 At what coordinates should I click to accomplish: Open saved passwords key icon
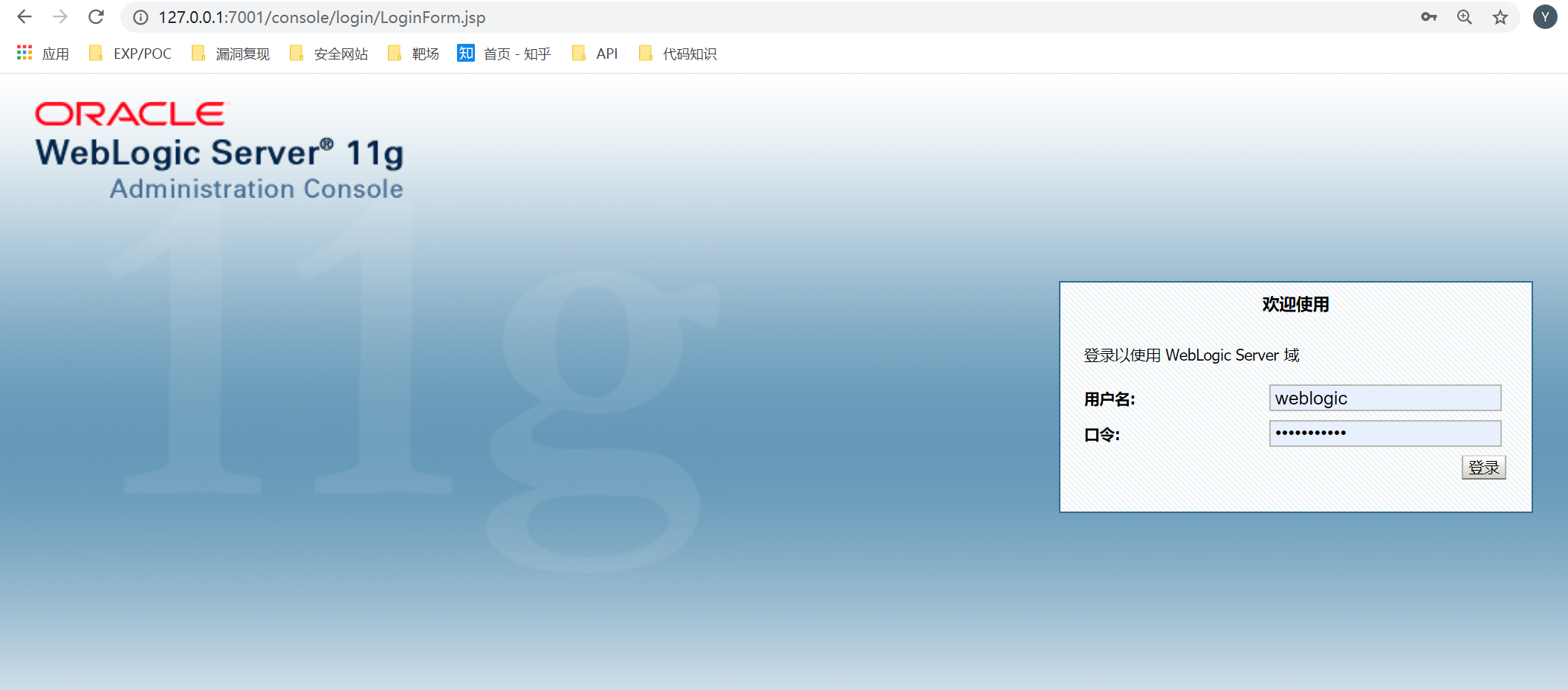1428,17
